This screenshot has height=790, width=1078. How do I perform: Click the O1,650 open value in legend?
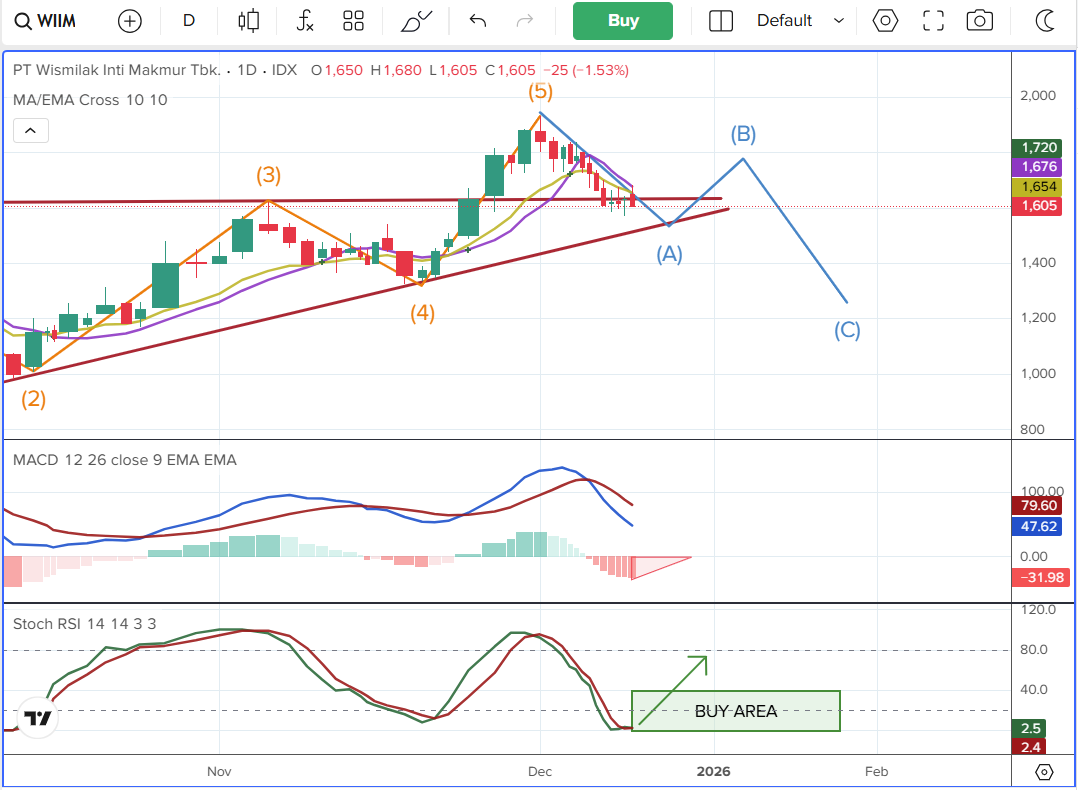coord(337,70)
